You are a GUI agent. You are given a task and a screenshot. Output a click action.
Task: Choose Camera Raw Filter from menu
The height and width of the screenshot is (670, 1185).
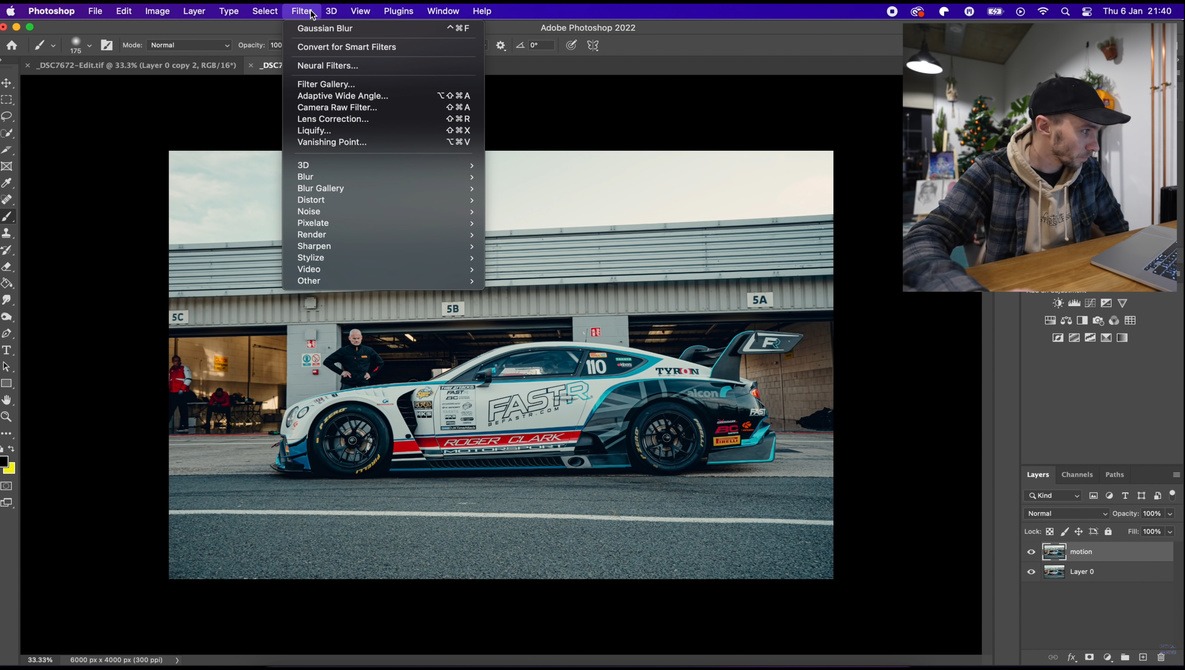coord(337,107)
